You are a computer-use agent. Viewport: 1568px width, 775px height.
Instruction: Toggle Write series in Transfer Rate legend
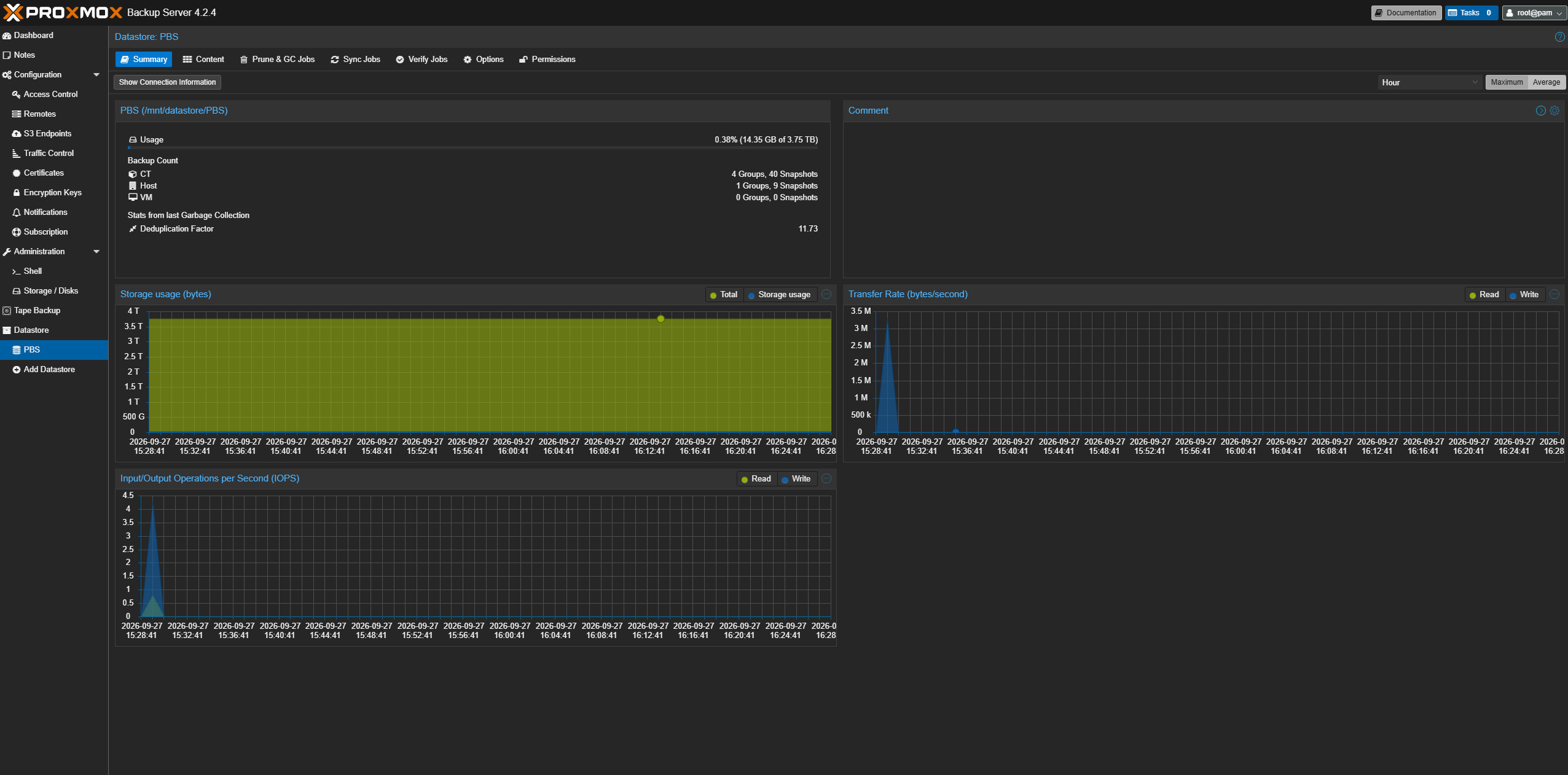[1524, 295]
